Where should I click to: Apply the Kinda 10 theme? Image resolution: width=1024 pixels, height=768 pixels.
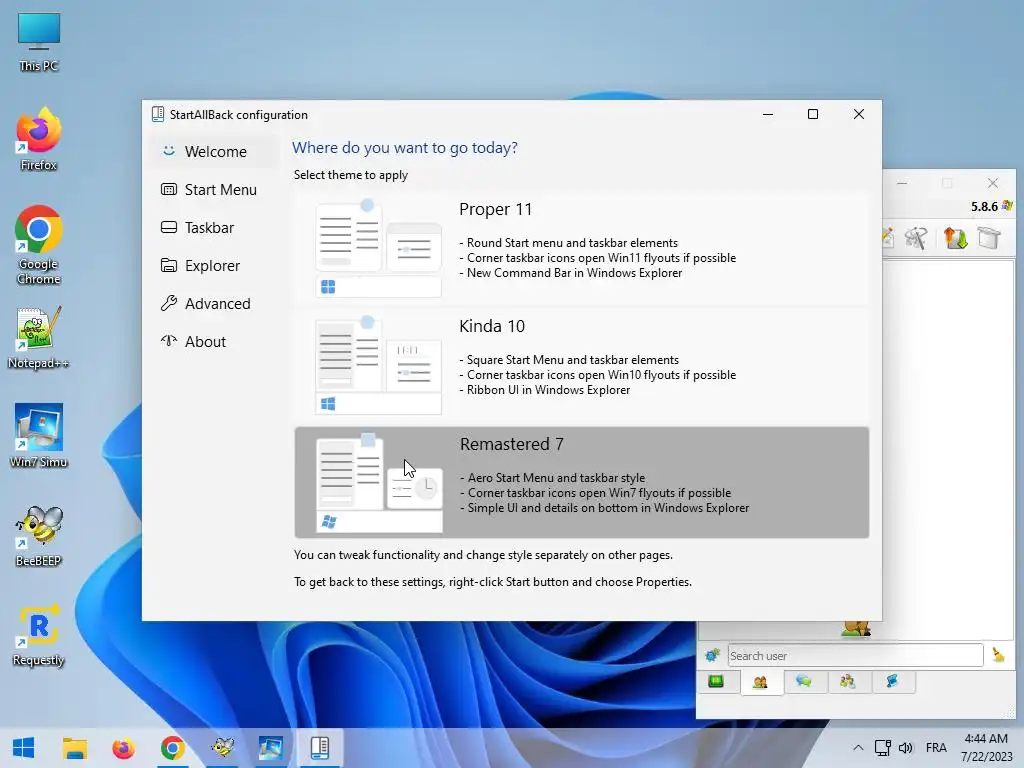pos(581,366)
